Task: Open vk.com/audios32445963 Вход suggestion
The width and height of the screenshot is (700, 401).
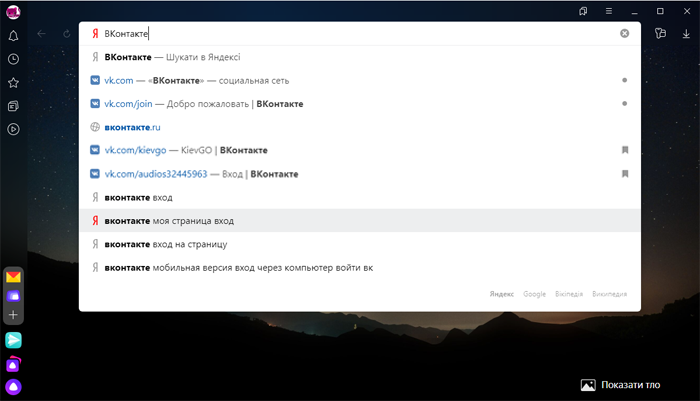Action: point(360,174)
